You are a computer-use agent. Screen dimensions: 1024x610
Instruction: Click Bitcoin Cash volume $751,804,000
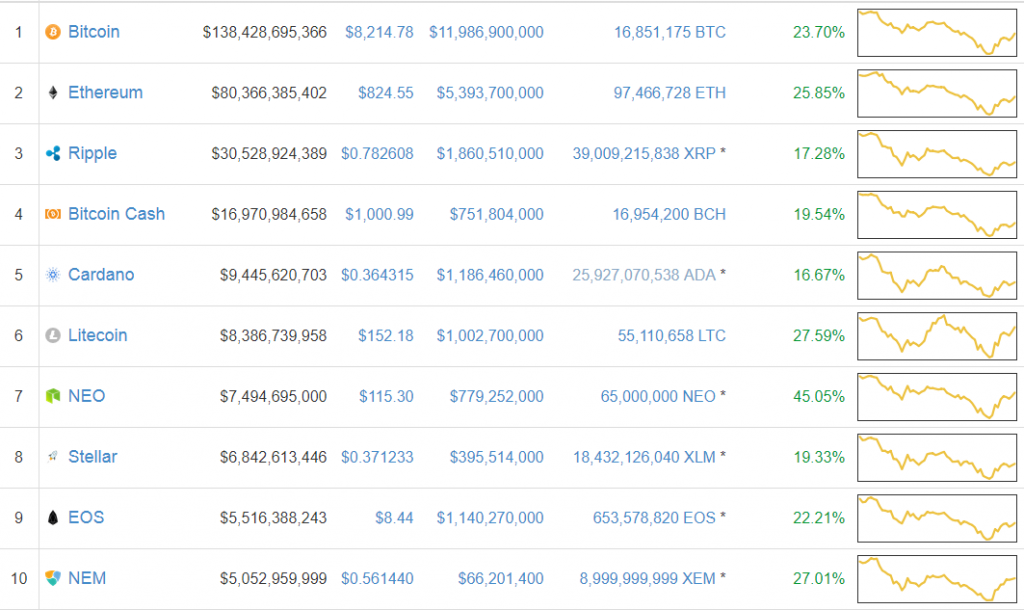pos(496,214)
